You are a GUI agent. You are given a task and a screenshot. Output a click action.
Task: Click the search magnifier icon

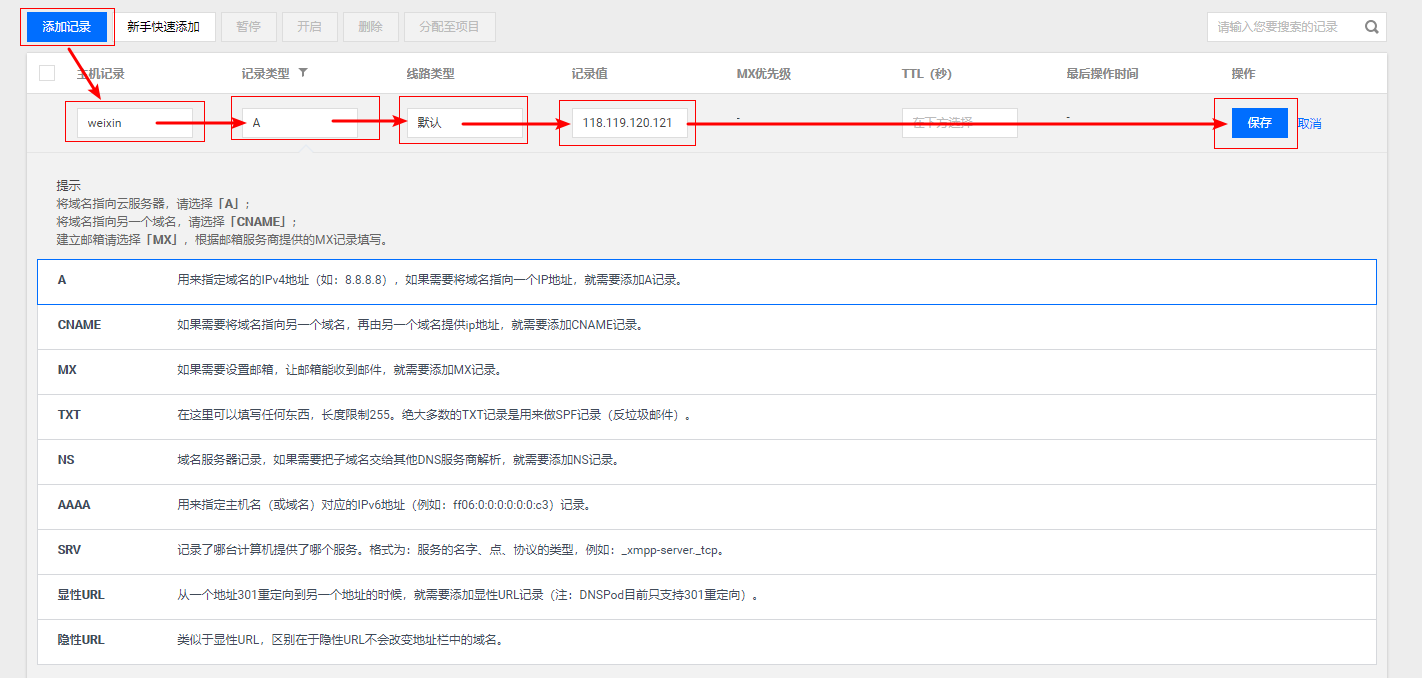coord(1372,27)
